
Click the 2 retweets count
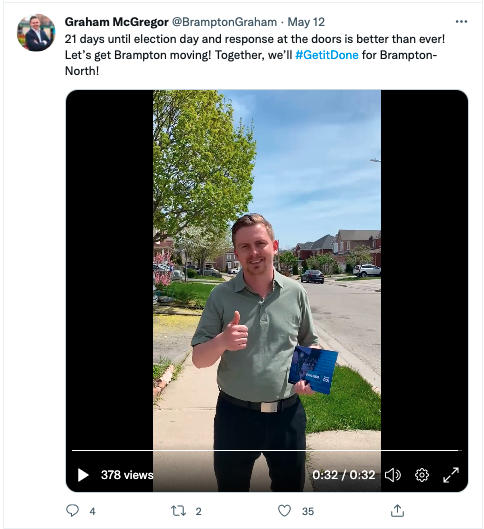click(199, 511)
